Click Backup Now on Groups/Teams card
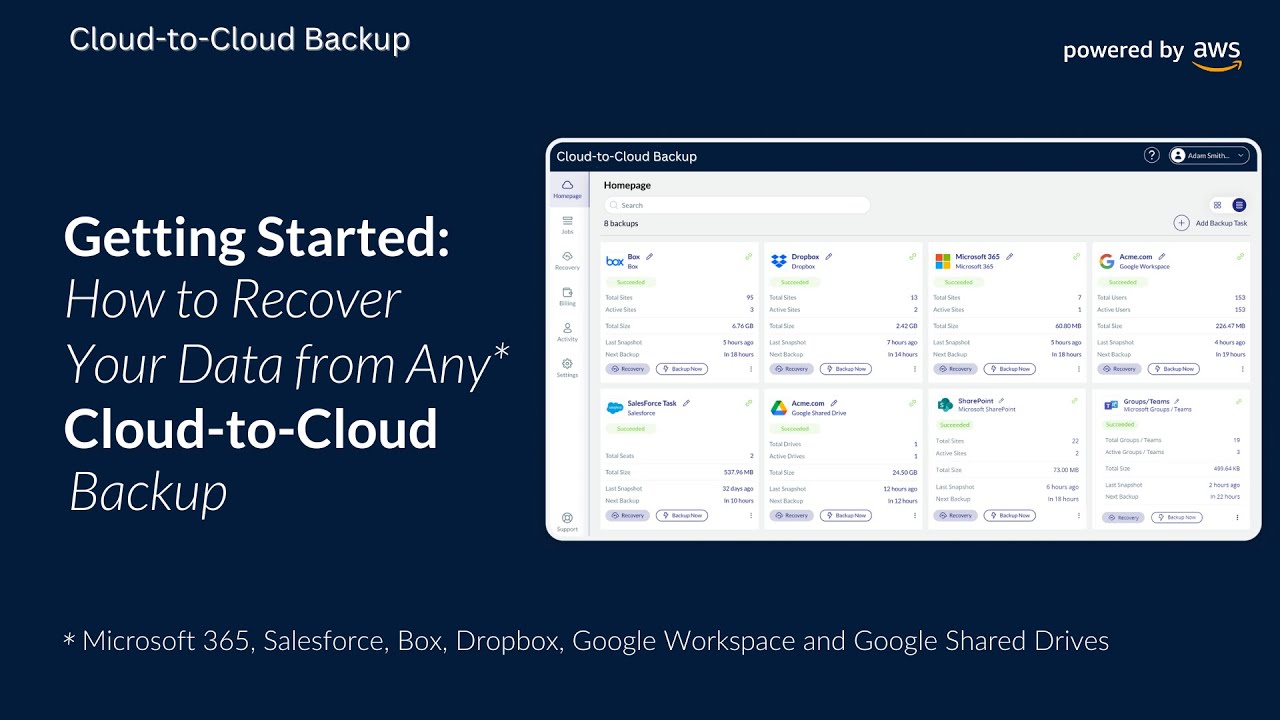Screen dimensions: 1280x720 1177,518
